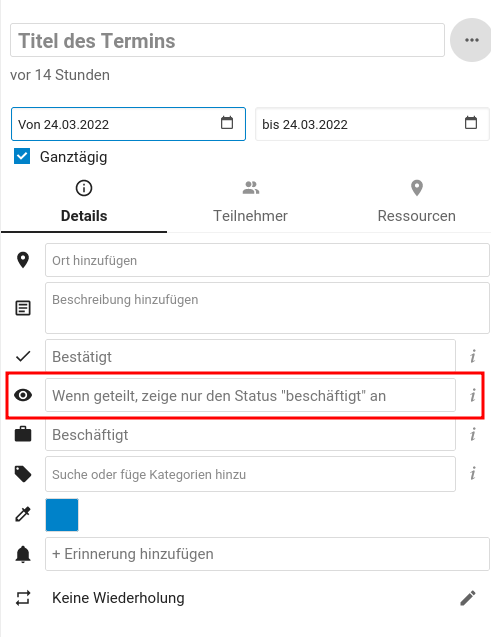491x637 pixels.
Task: Open the "Wenn geteilt" visibility dropdown
Action: point(250,395)
